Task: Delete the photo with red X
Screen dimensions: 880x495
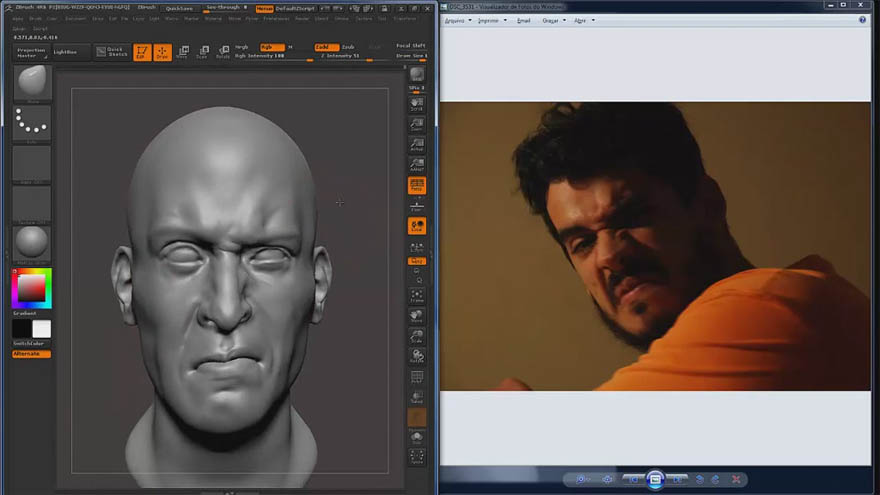Action: [x=736, y=479]
